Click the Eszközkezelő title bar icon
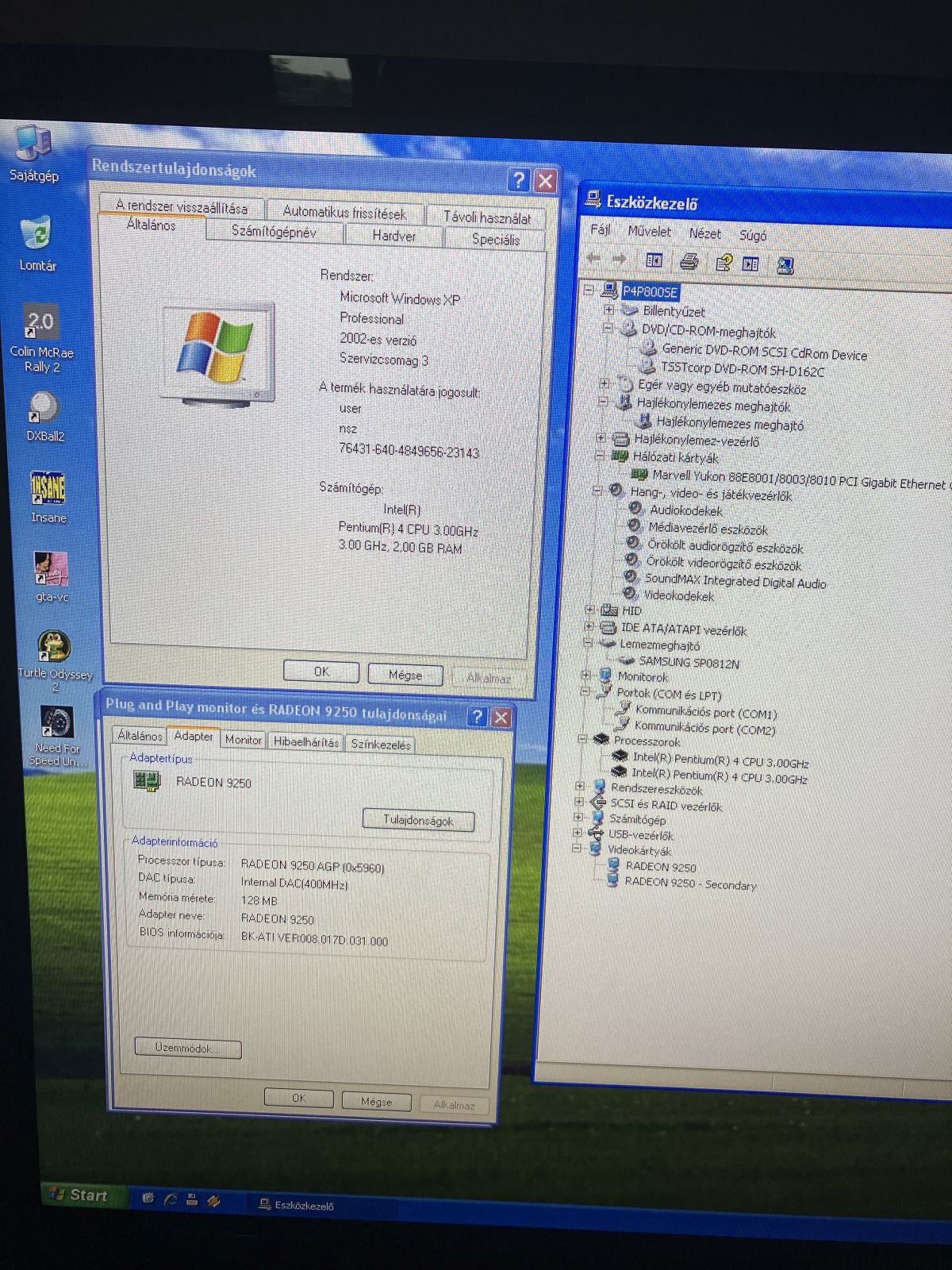Viewport: 952px width, 1270px height. tap(593, 198)
